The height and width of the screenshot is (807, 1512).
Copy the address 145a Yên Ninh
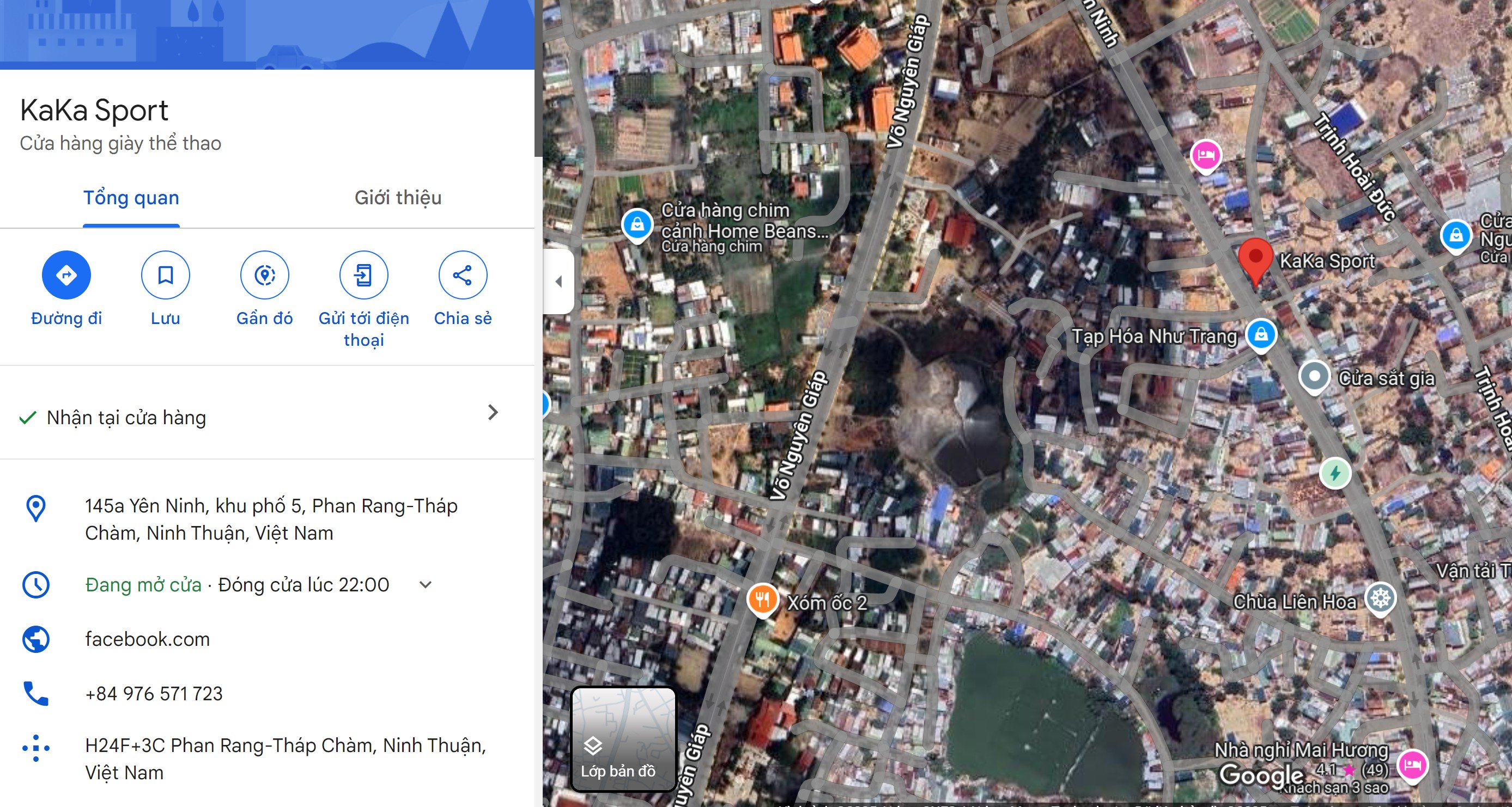pyautogui.click(x=271, y=519)
